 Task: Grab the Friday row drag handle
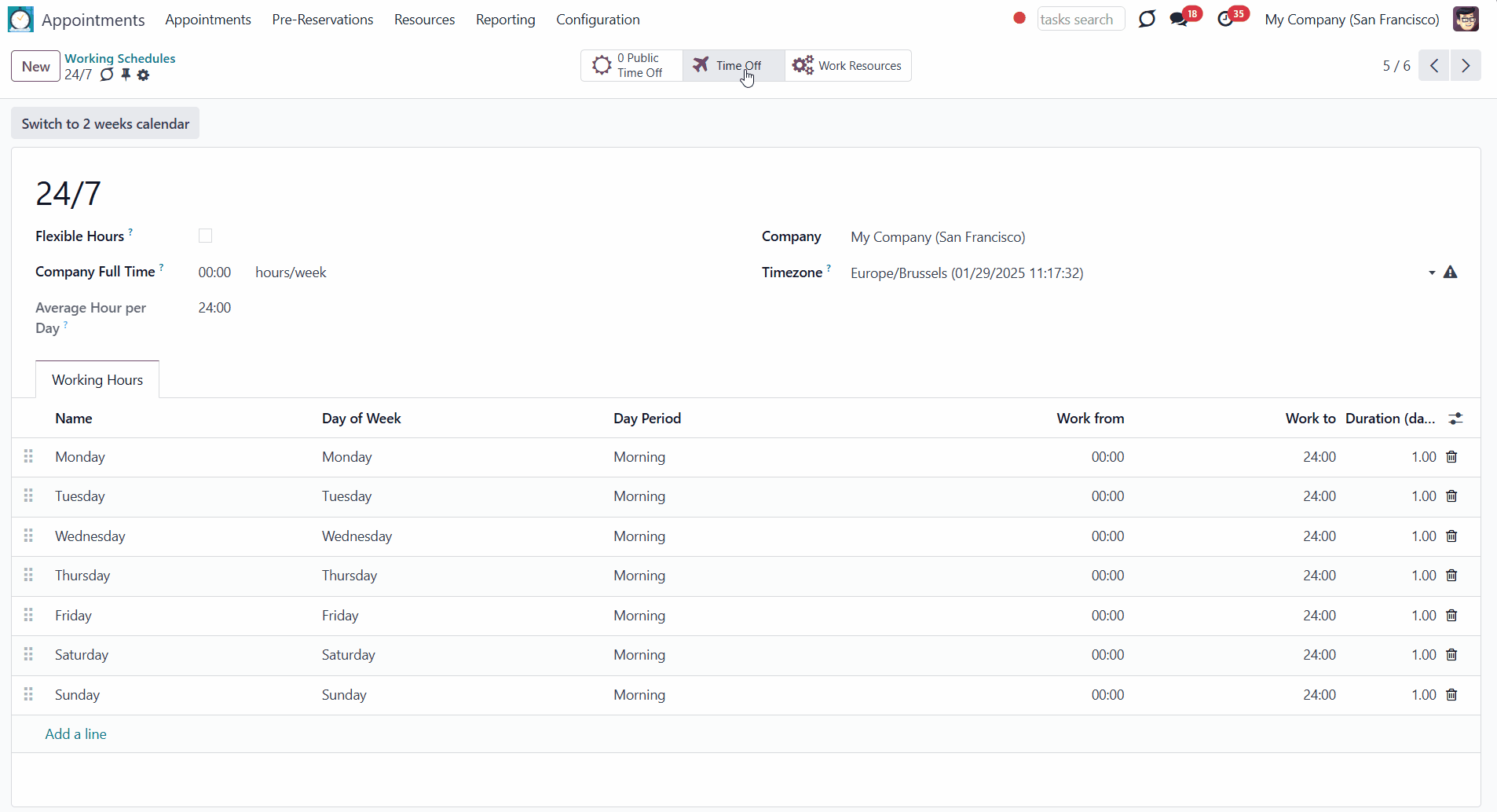28,615
